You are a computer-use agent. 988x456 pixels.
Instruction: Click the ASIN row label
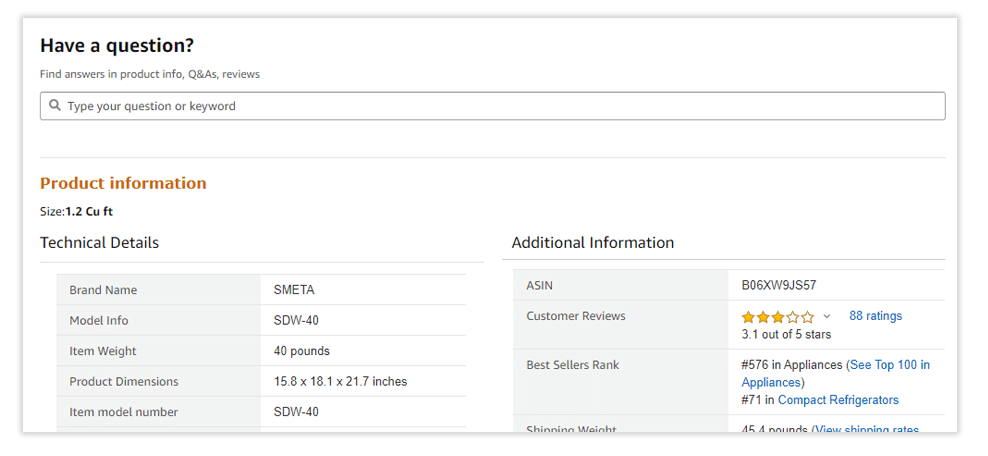539,285
